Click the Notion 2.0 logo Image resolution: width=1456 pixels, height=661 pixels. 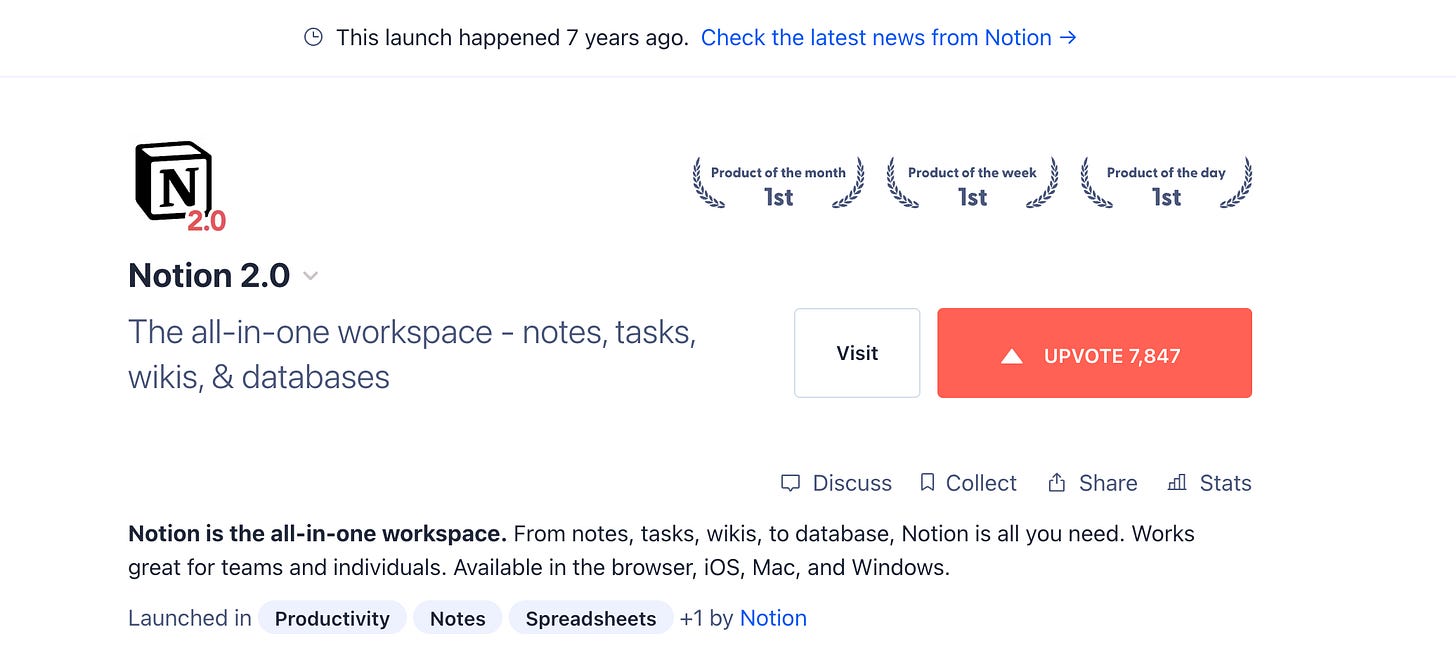click(x=180, y=186)
